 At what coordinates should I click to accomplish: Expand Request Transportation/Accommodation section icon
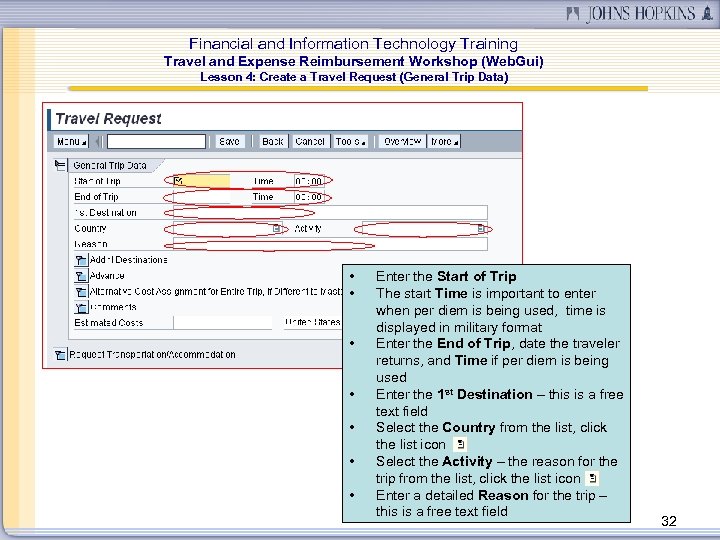(60, 354)
